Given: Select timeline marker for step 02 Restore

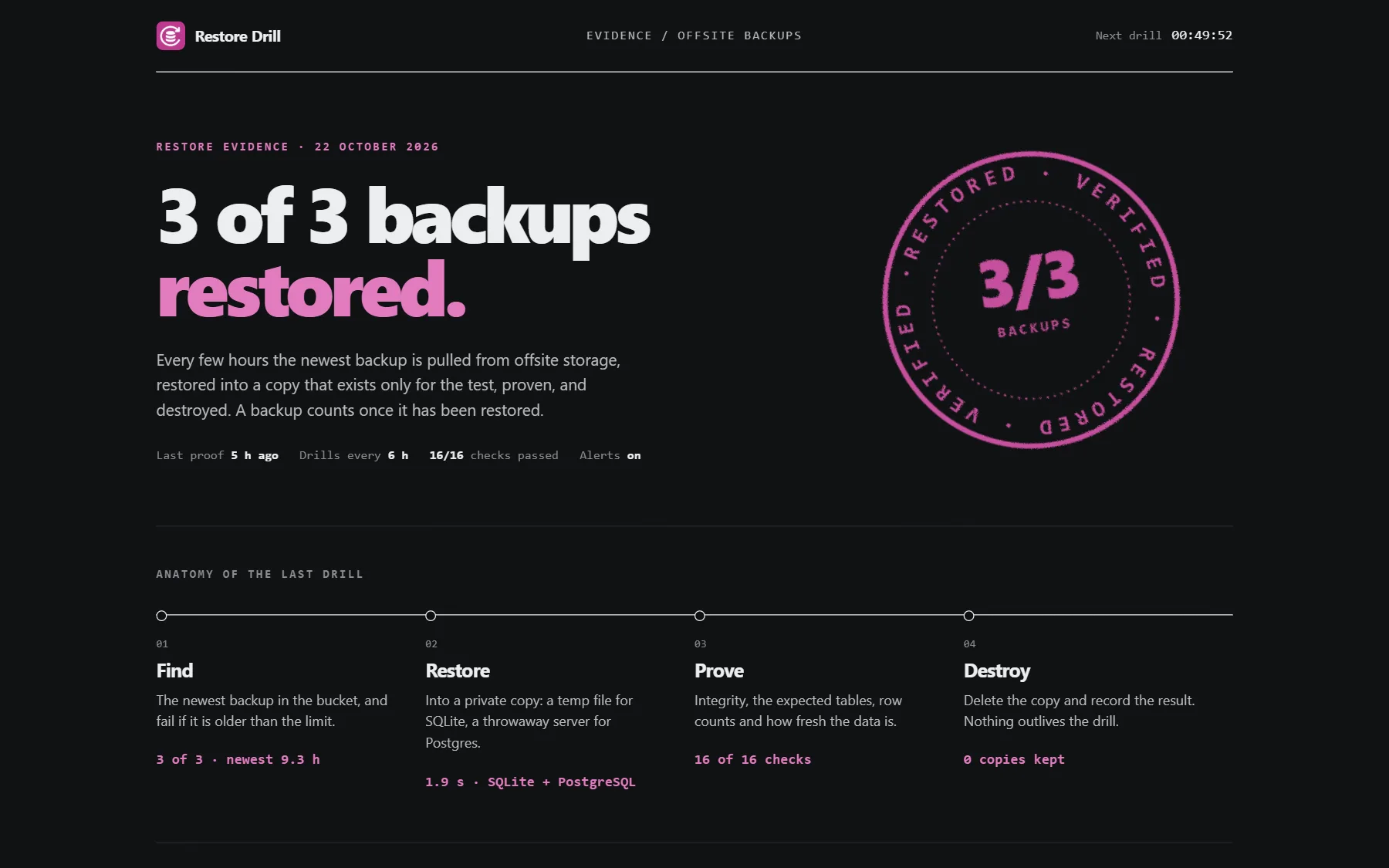Looking at the screenshot, I should [431, 616].
